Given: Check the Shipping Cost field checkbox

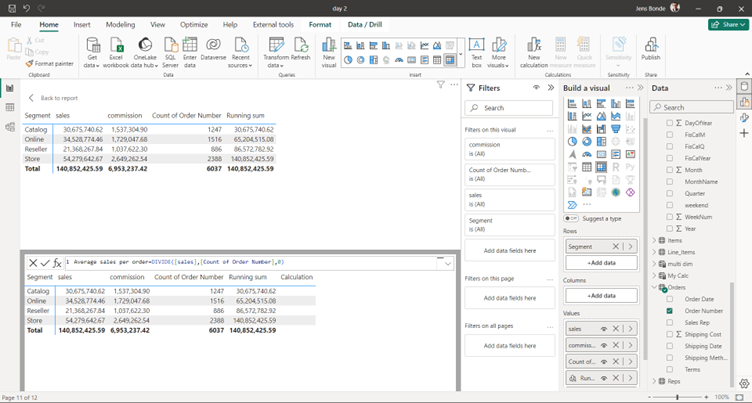Looking at the screenshot, I should (x=670, y=334).
